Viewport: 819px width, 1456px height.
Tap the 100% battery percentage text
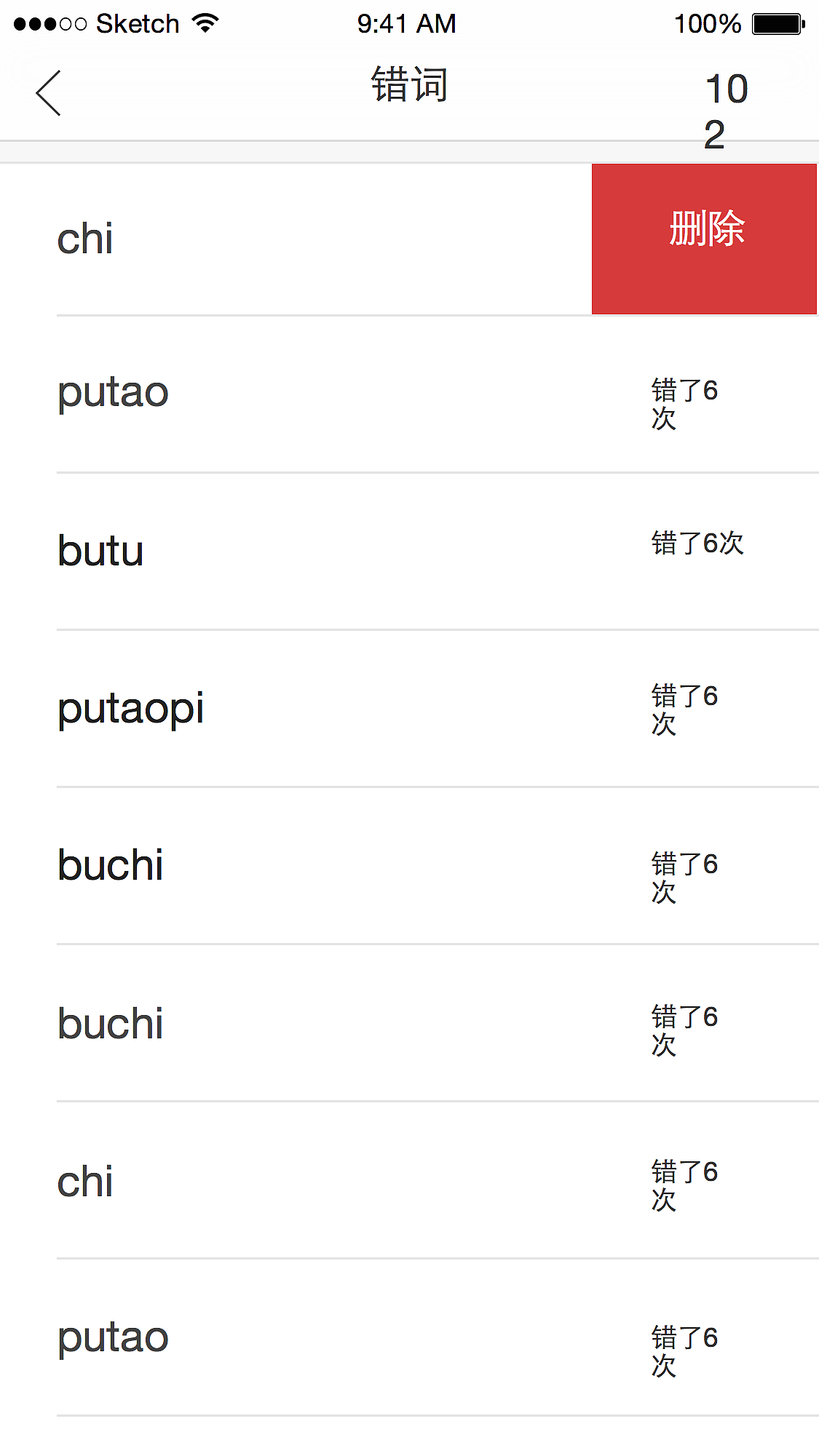[707, 24]
